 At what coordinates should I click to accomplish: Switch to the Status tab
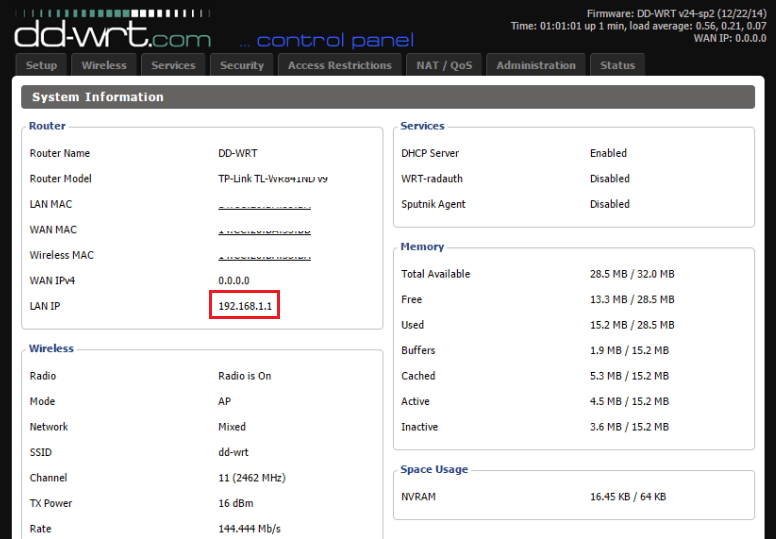[x=617, y=65]
